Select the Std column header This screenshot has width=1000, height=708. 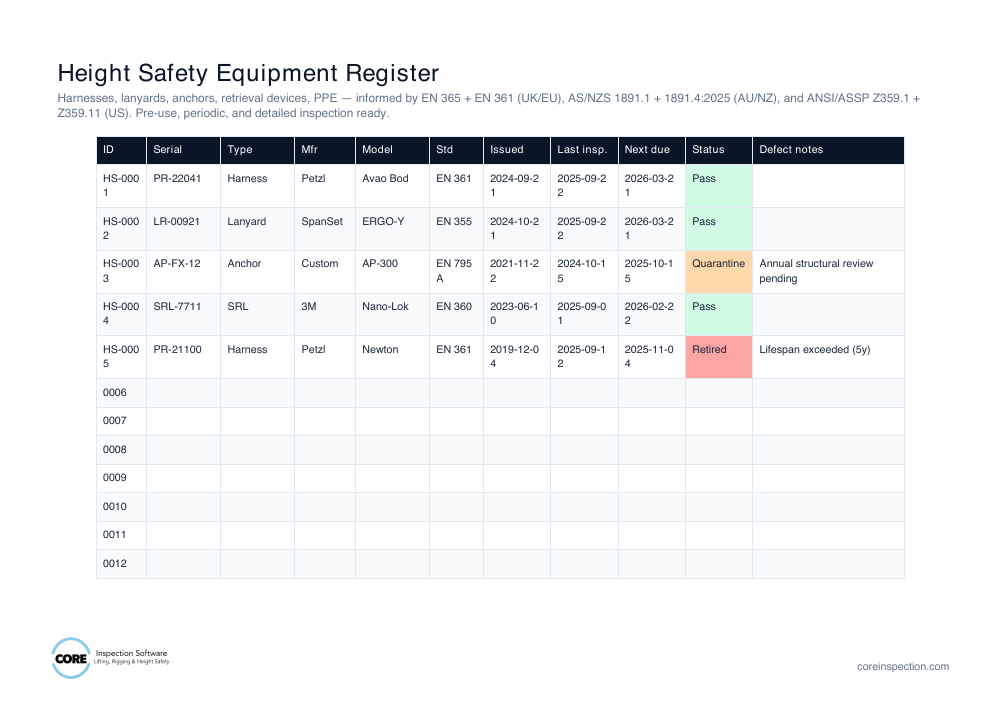456,150
